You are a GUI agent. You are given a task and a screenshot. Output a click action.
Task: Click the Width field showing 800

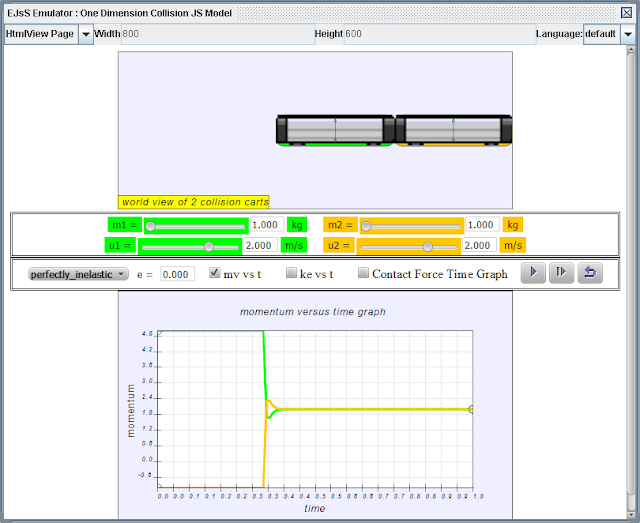coord(218,34)
